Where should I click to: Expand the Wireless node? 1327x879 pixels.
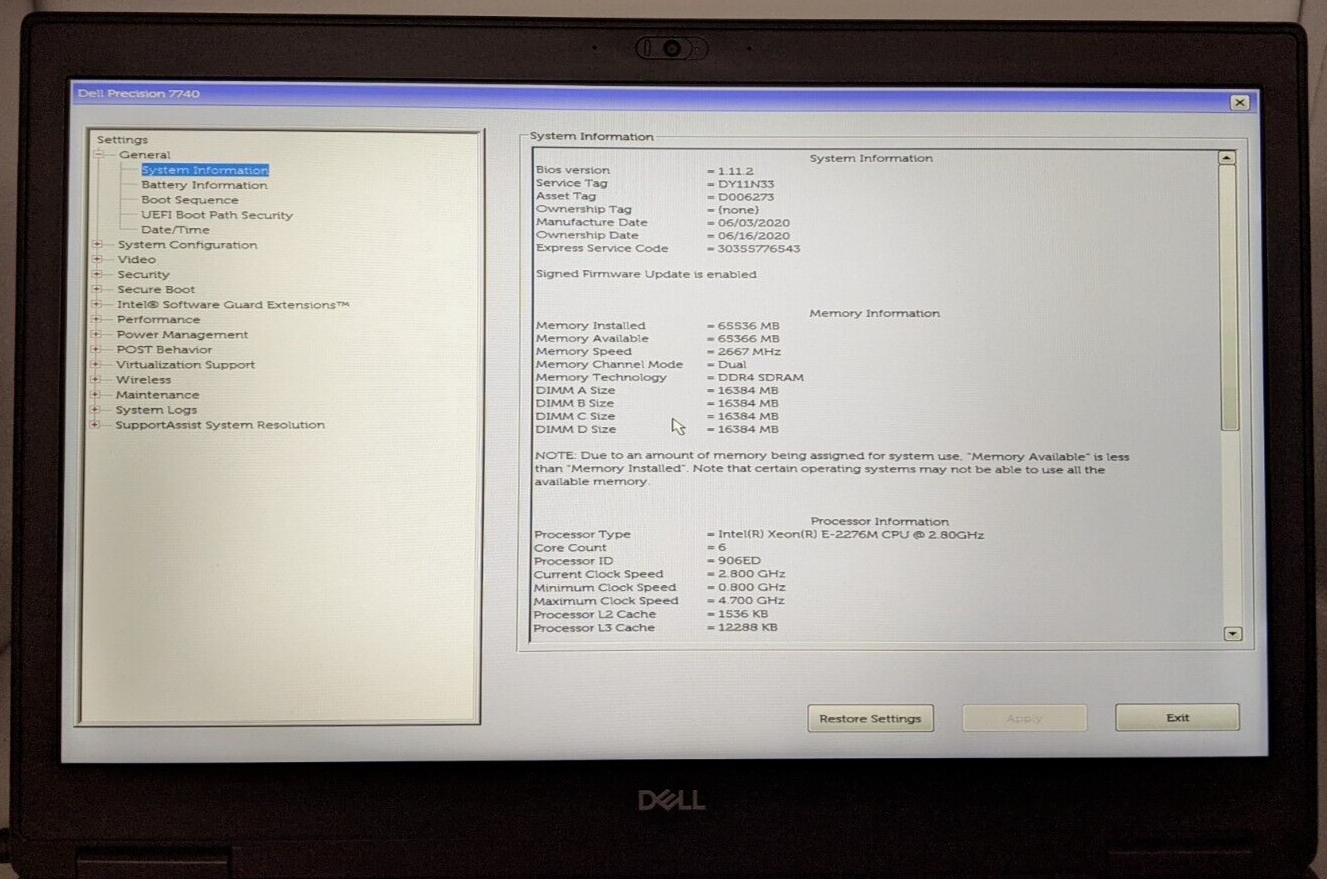pos(96,380)
